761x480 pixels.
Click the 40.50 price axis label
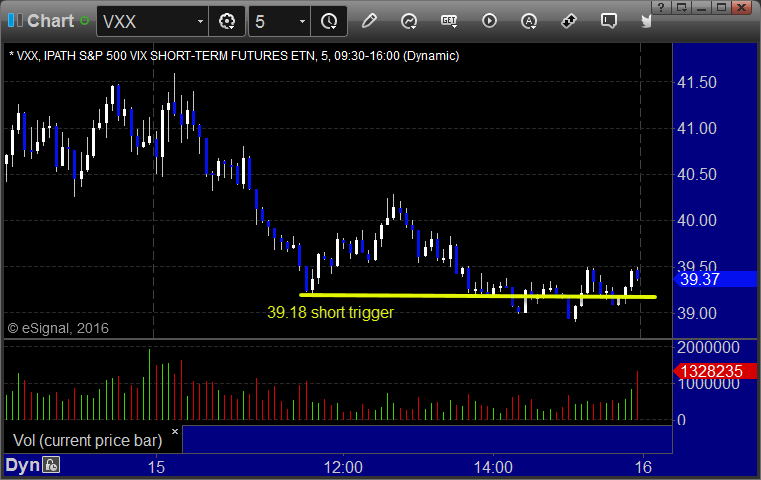pyautogui.click(x=697, y=174)
